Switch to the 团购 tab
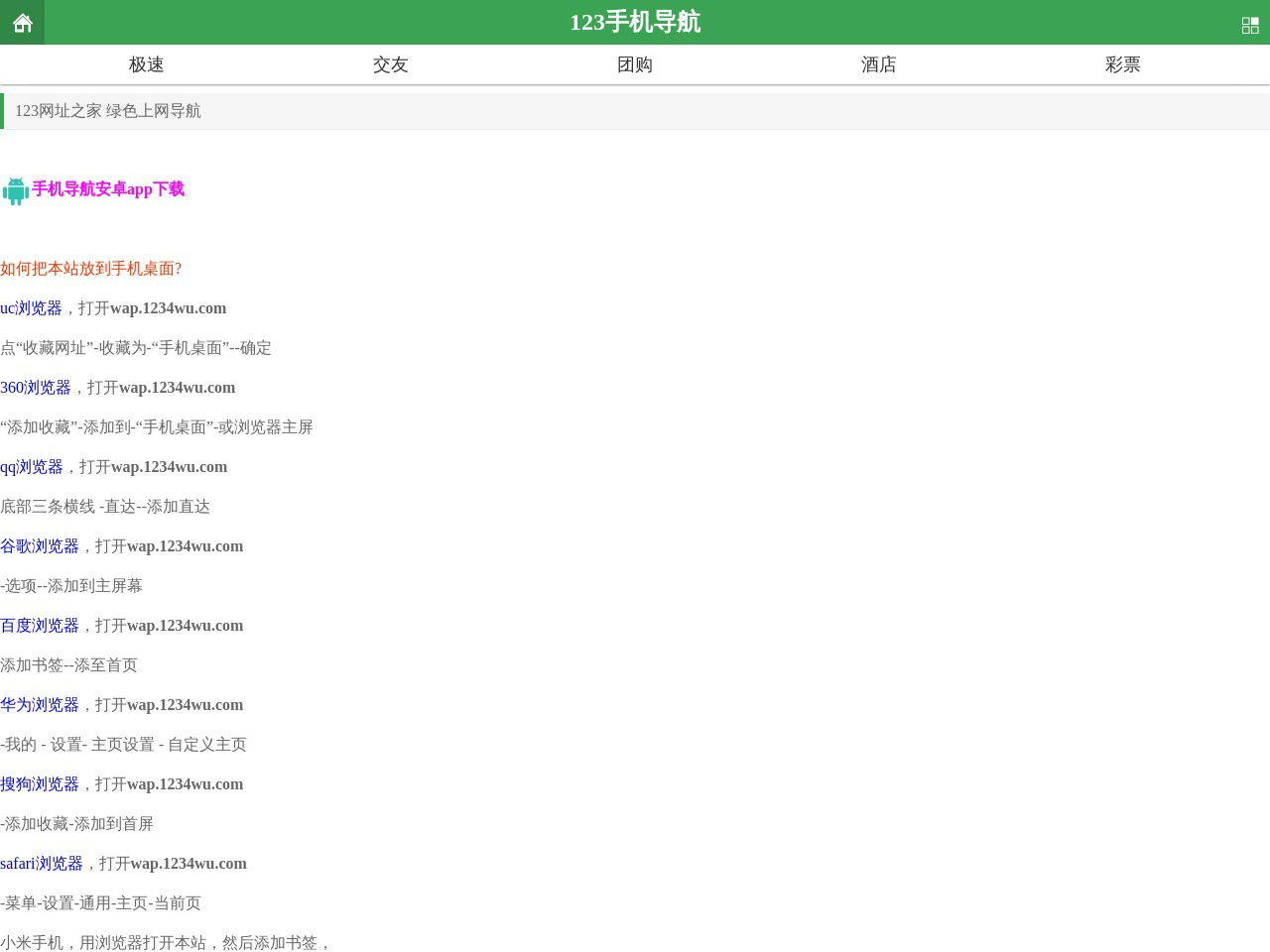 [x=635, y=64]
